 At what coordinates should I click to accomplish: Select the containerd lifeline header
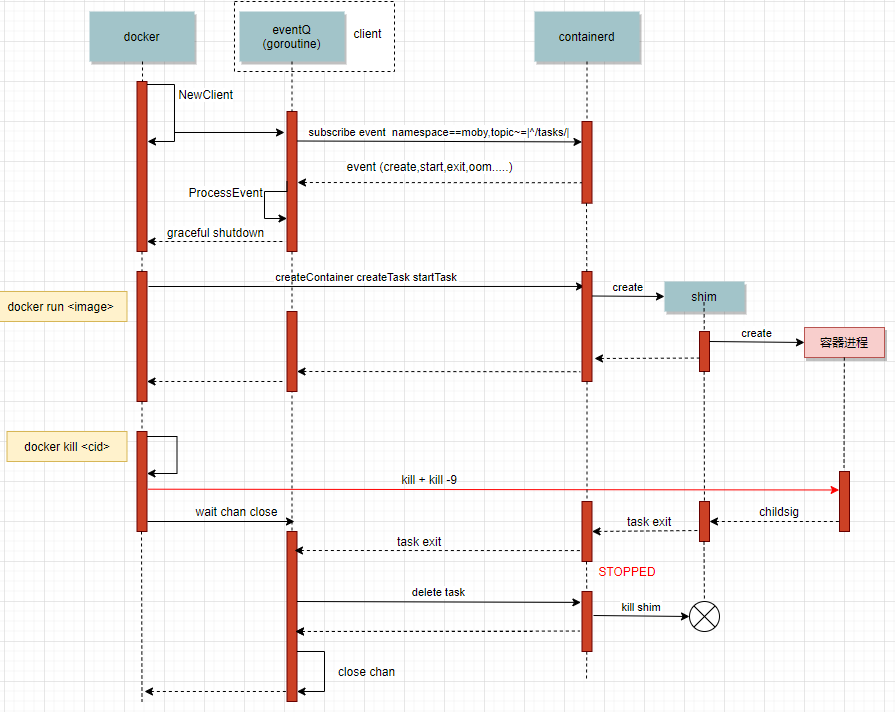point(587,36)
